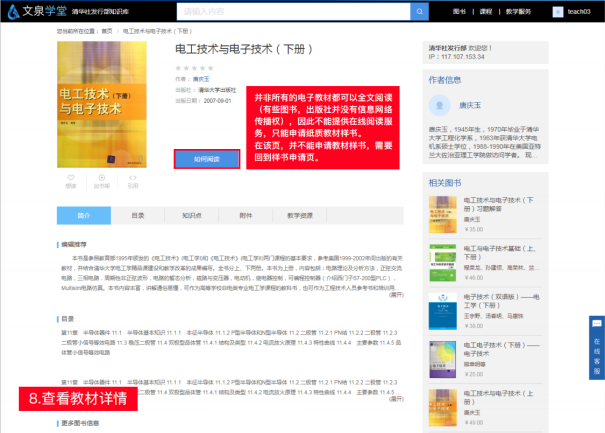Viewport: 605px width, 433px height.
Task: Click the 首页 breadcrumb link
Action: click(x=106, y=32)
